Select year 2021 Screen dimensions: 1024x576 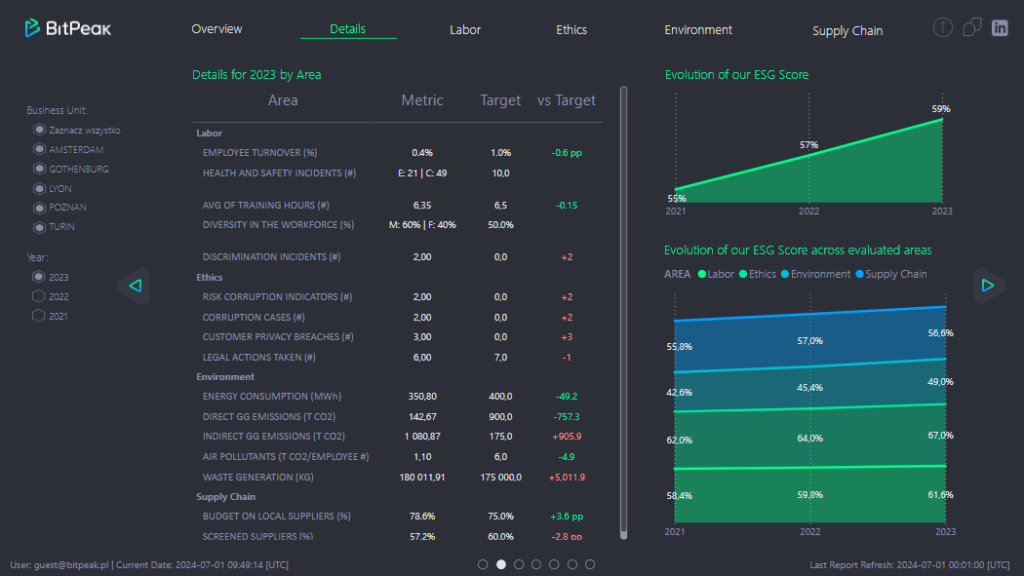click(x=39, y=316)
